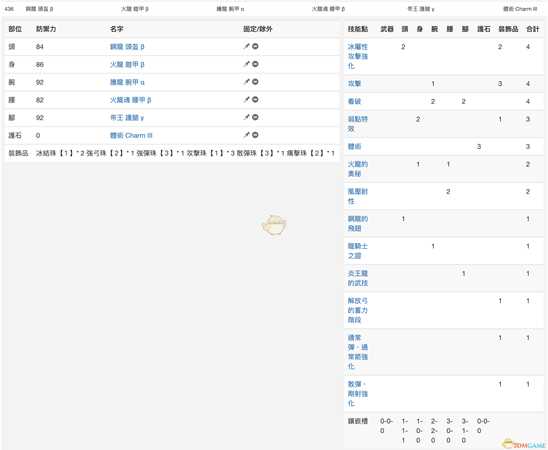The width and height of the screenshot is (548, 450).
Task: Select defense value 92 in 腕 row
Action: tap(39, 82)
